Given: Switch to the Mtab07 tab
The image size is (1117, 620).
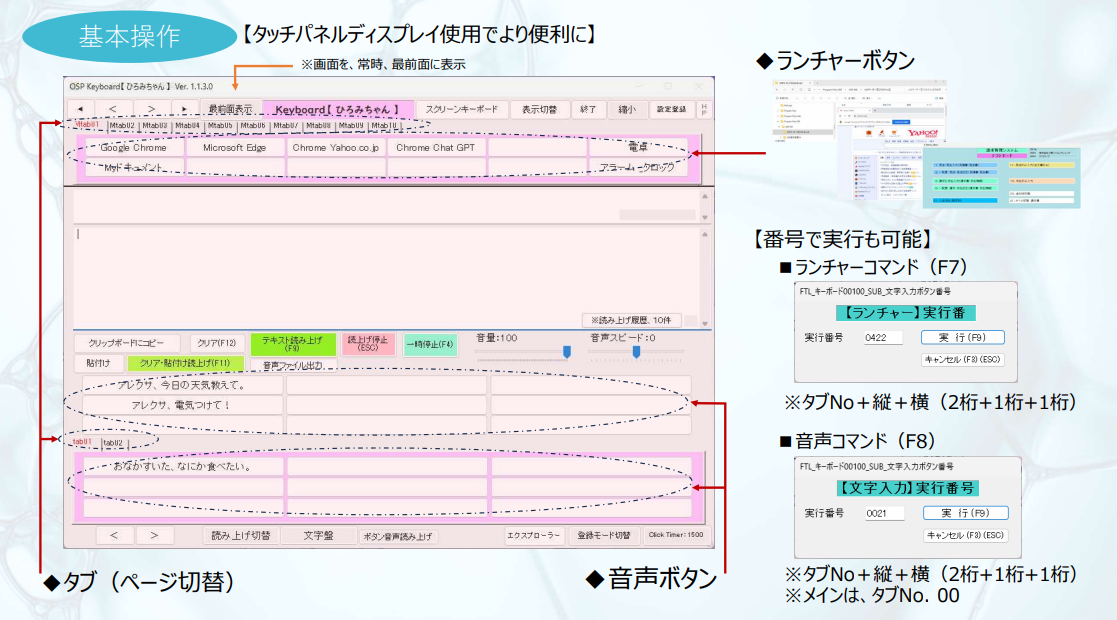Looking at the screenshot, I should [x=286, y=125].
